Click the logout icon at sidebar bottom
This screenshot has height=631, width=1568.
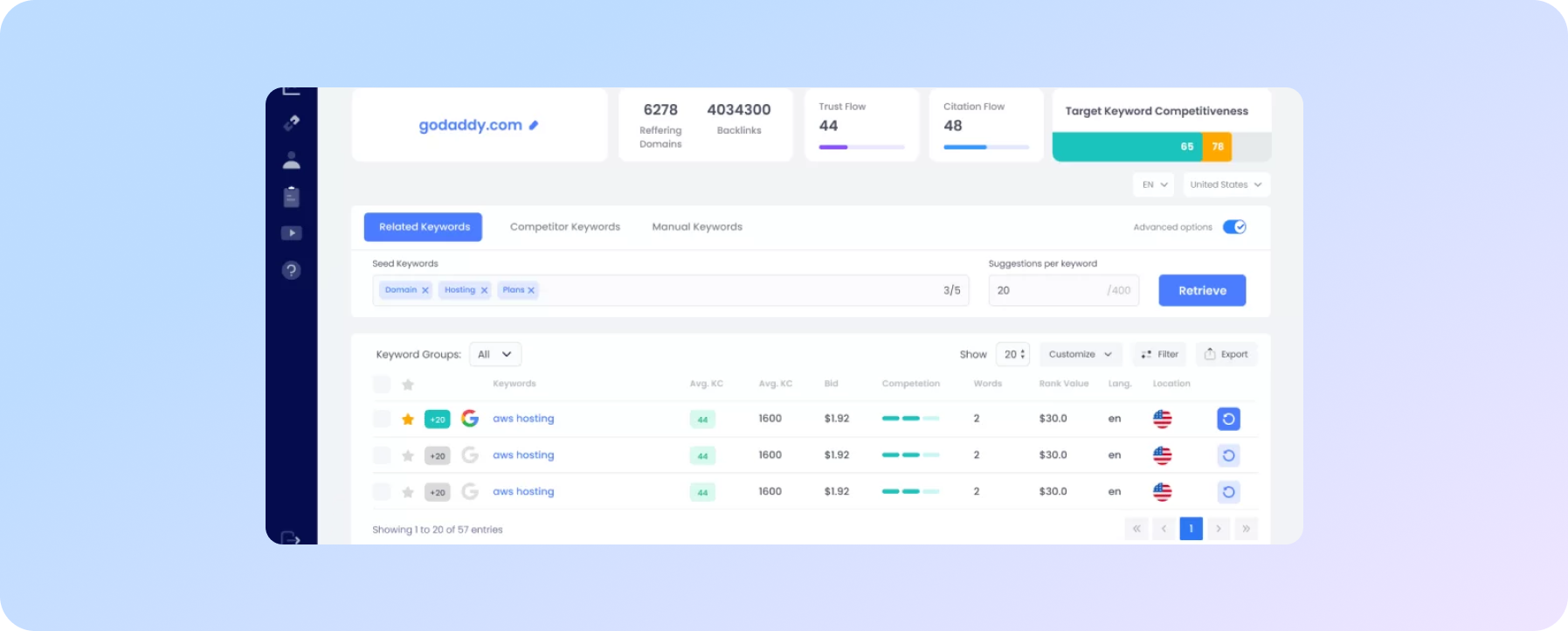pos(291,537)
